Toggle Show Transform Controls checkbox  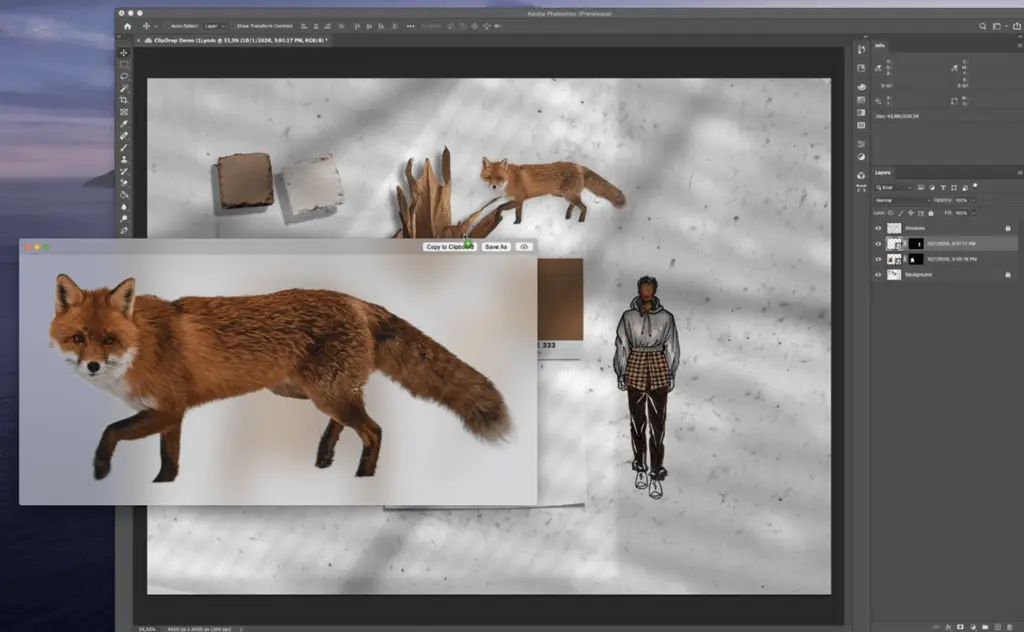pos(232,26)
